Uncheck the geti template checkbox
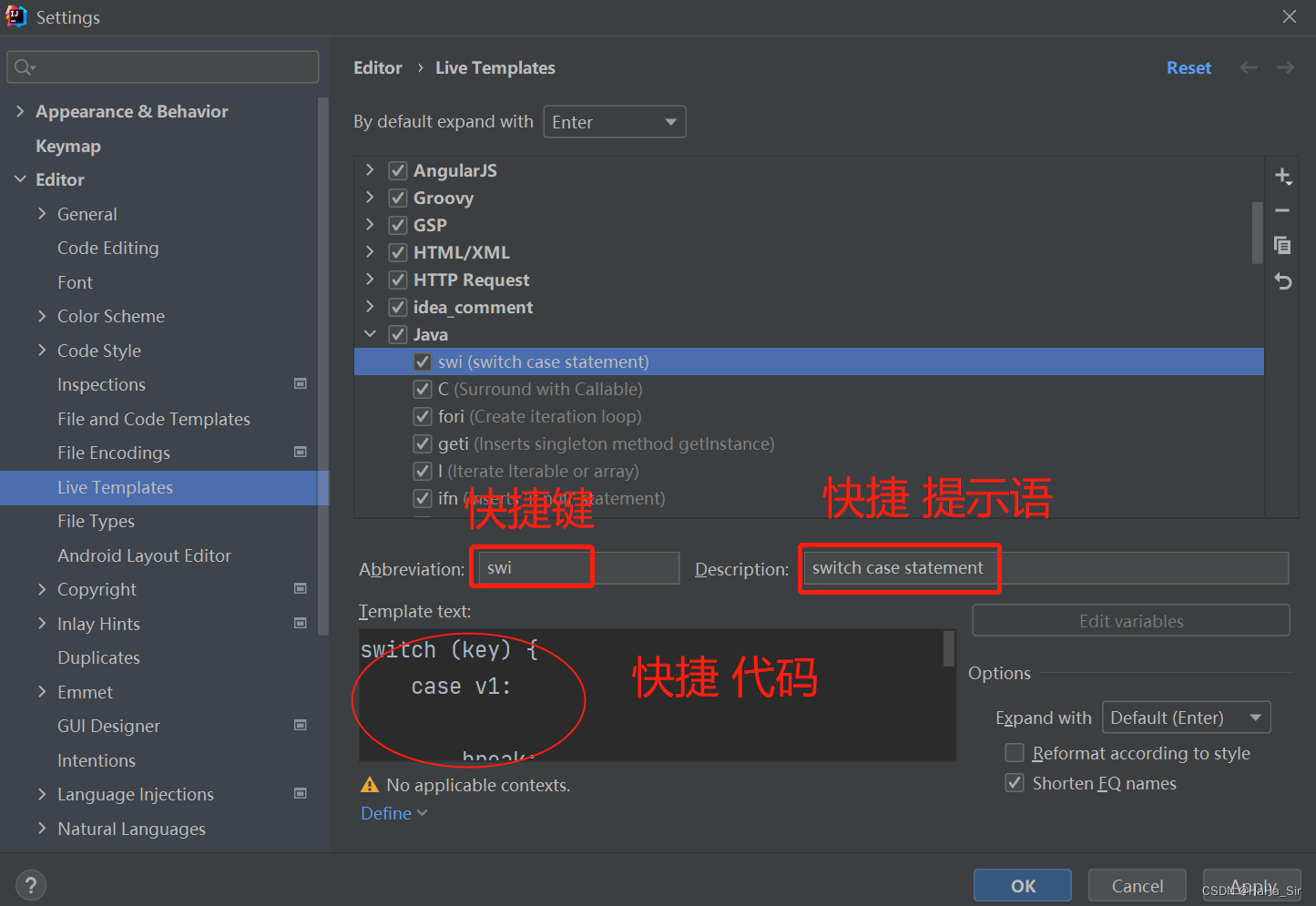 423,443
